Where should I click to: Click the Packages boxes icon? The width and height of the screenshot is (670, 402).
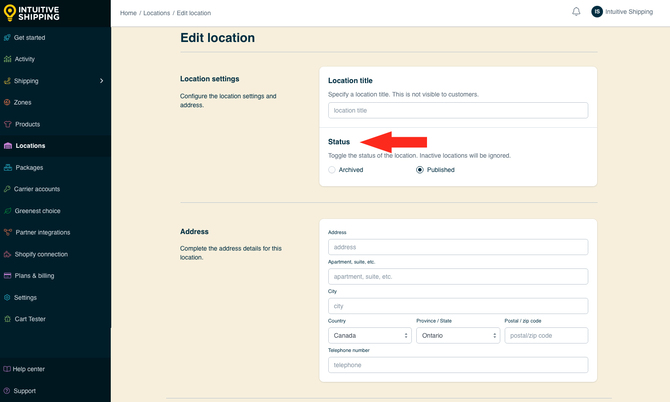[x=8, y=167]
